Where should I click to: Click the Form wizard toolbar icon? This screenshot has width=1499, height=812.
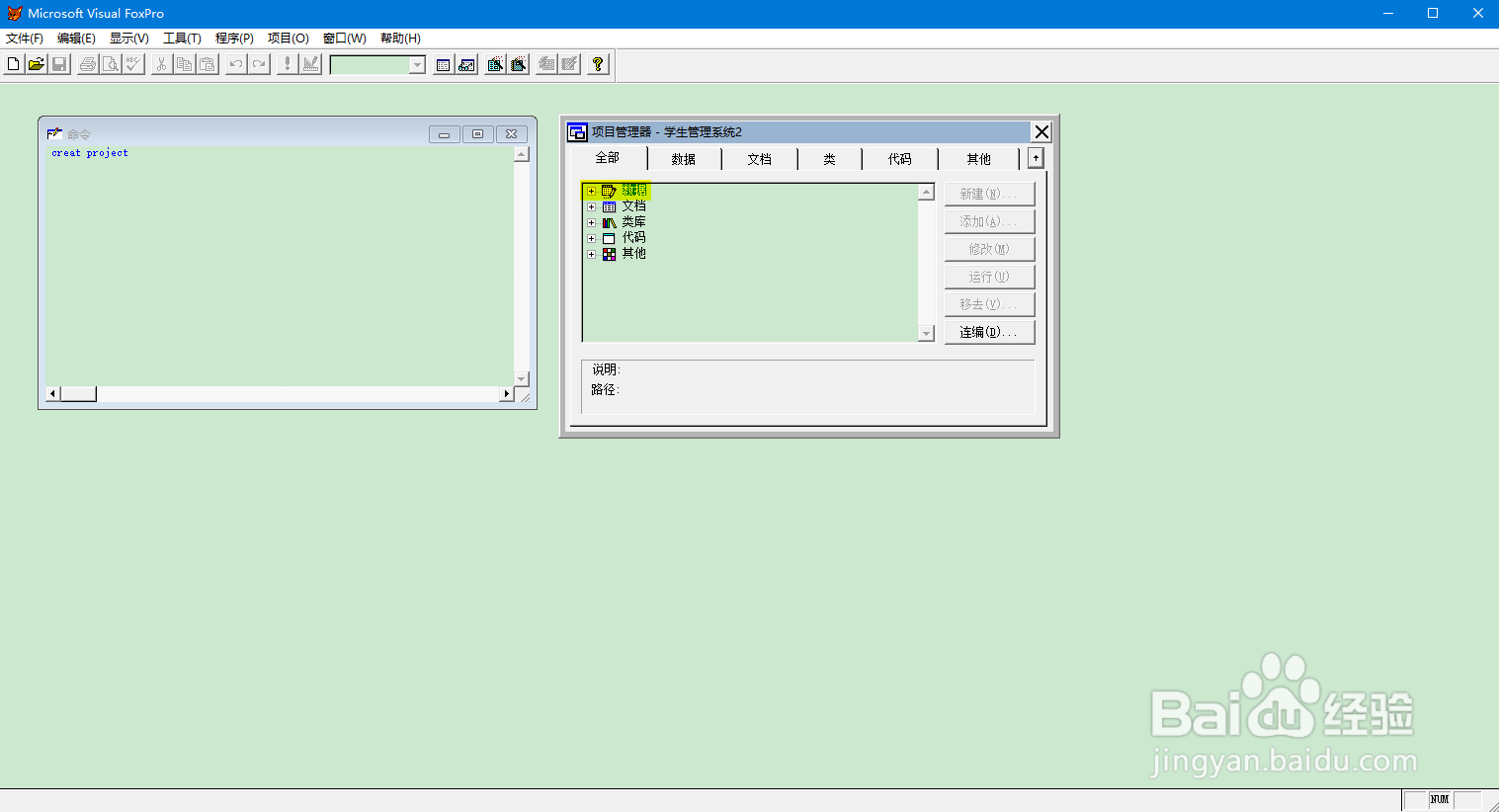click(495, 64)
